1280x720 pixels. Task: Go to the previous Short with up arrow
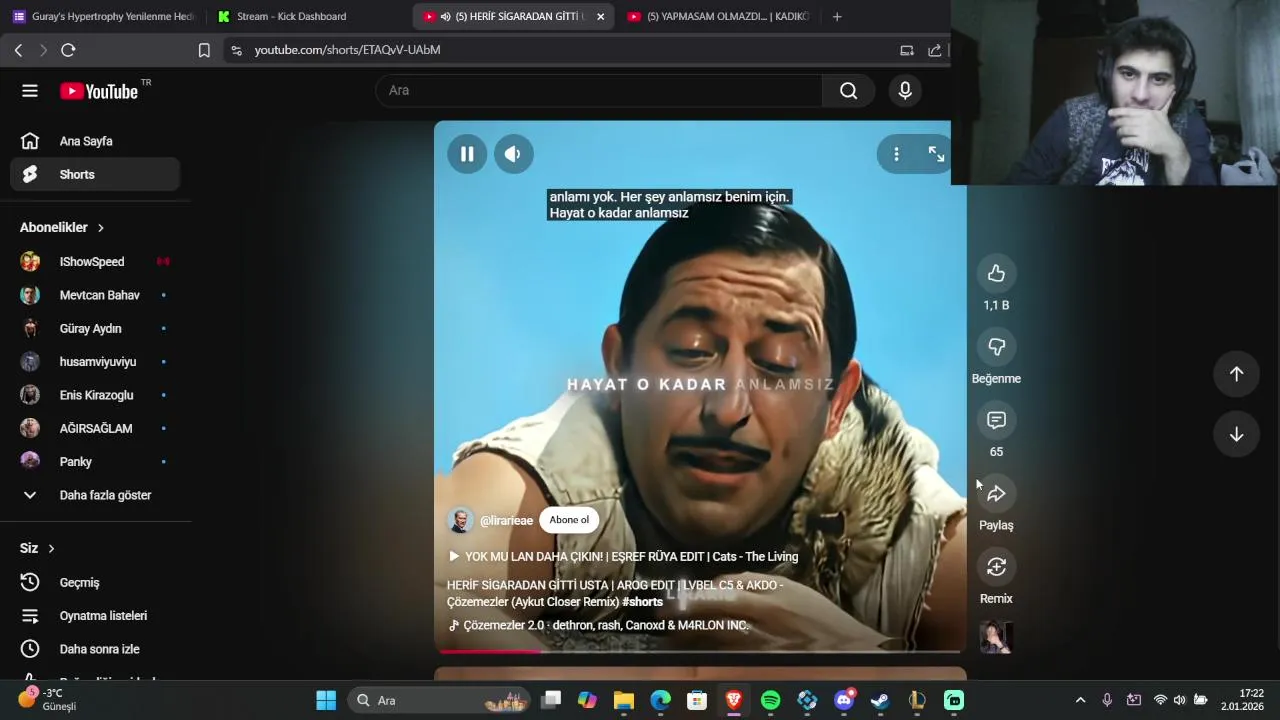1236,374
